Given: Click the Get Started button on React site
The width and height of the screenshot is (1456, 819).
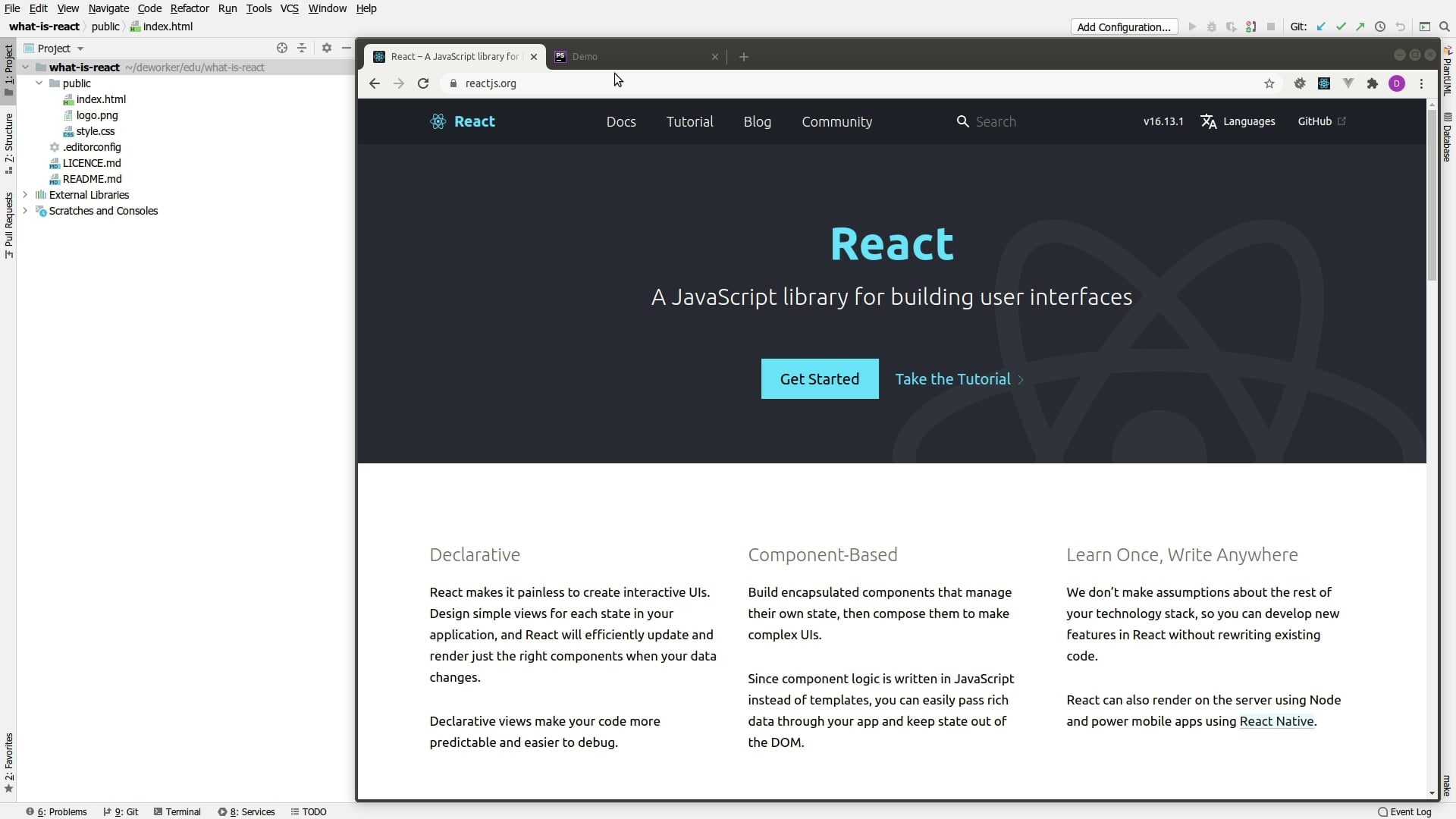Looking at the screenshot, I should [819, 378].
